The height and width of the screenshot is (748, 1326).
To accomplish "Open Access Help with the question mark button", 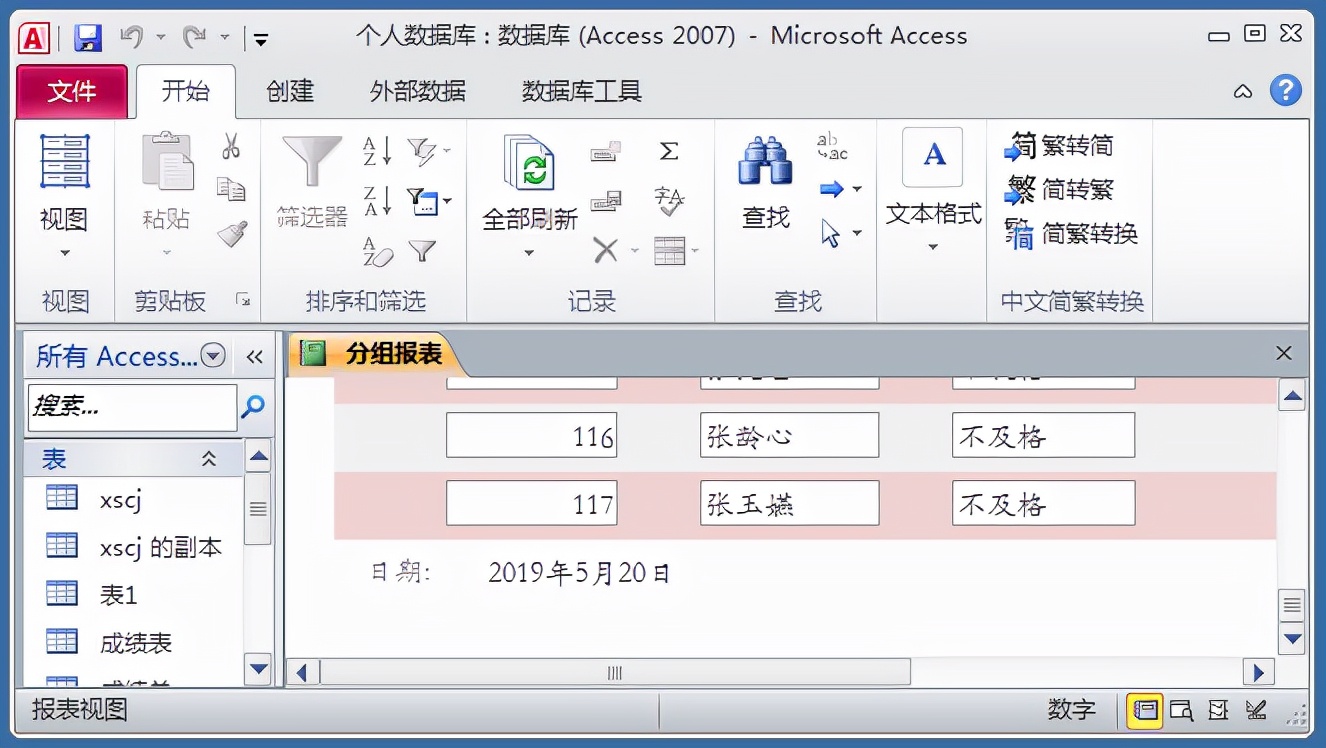I will [x=1286, y=91].
